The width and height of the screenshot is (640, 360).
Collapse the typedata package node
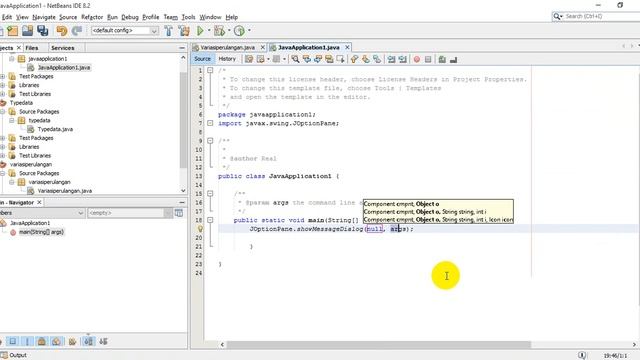pyautogui.click(x=12, y=120)
